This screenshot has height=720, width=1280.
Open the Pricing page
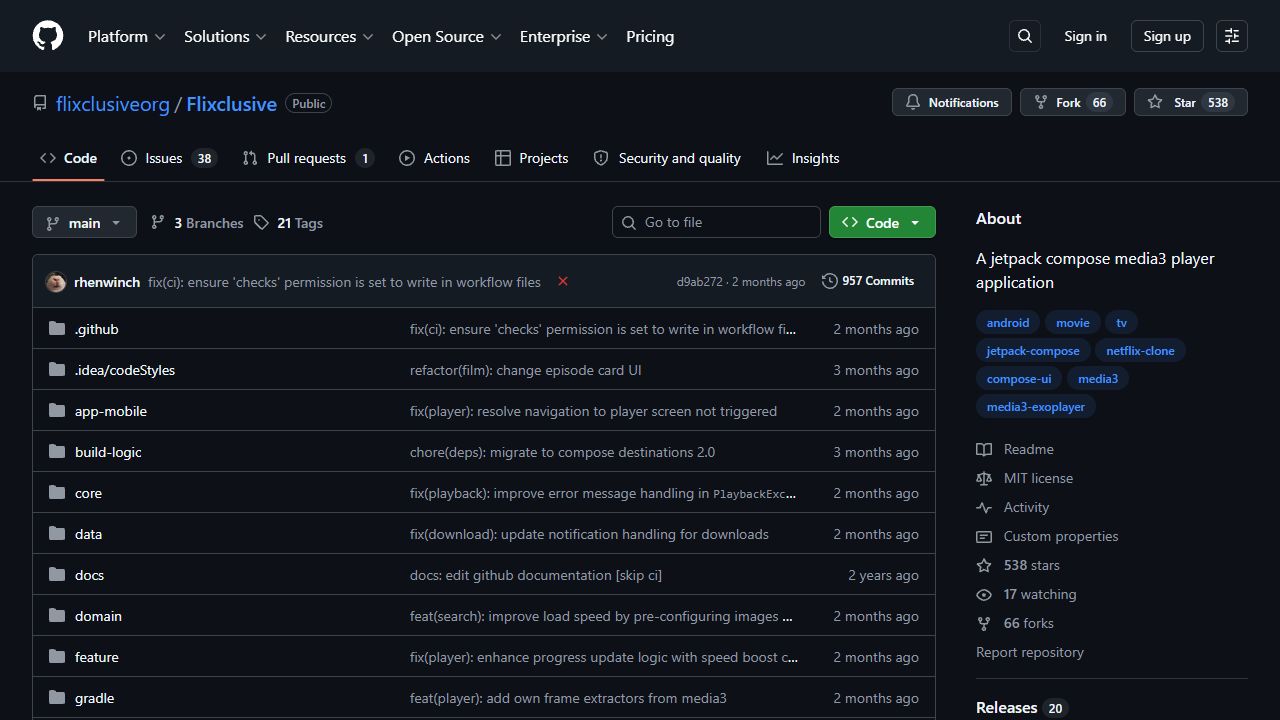(650, 36)
